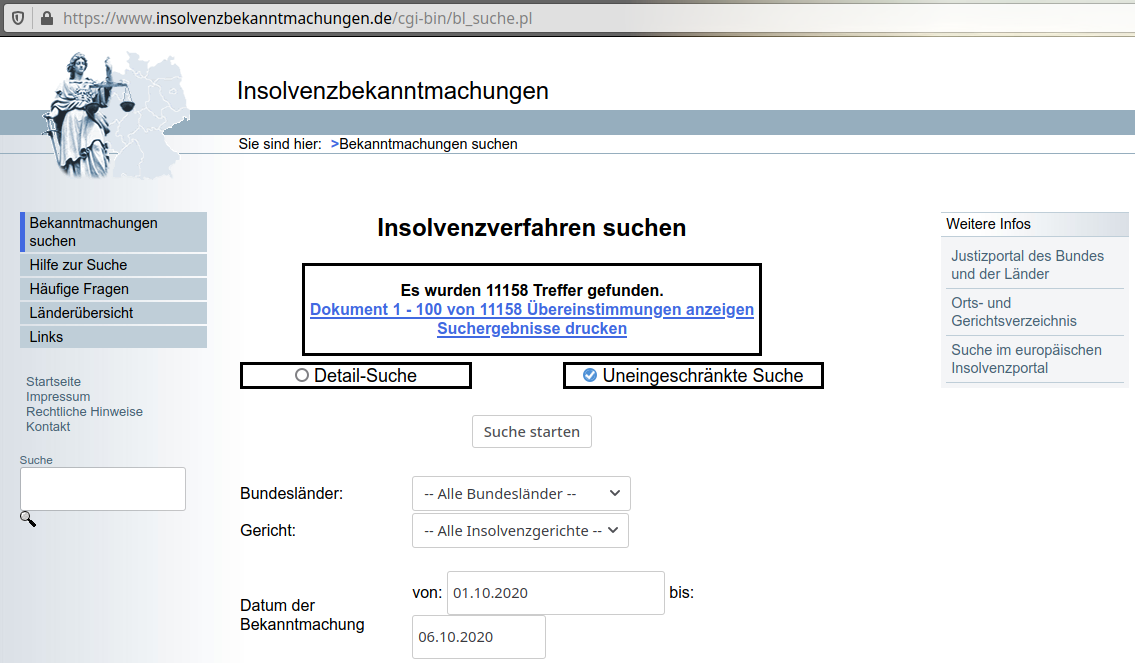Expand the Gericht Insolvenzgerichte dropdown
This screenshot has width=1135, height=663.
(520, 531)
